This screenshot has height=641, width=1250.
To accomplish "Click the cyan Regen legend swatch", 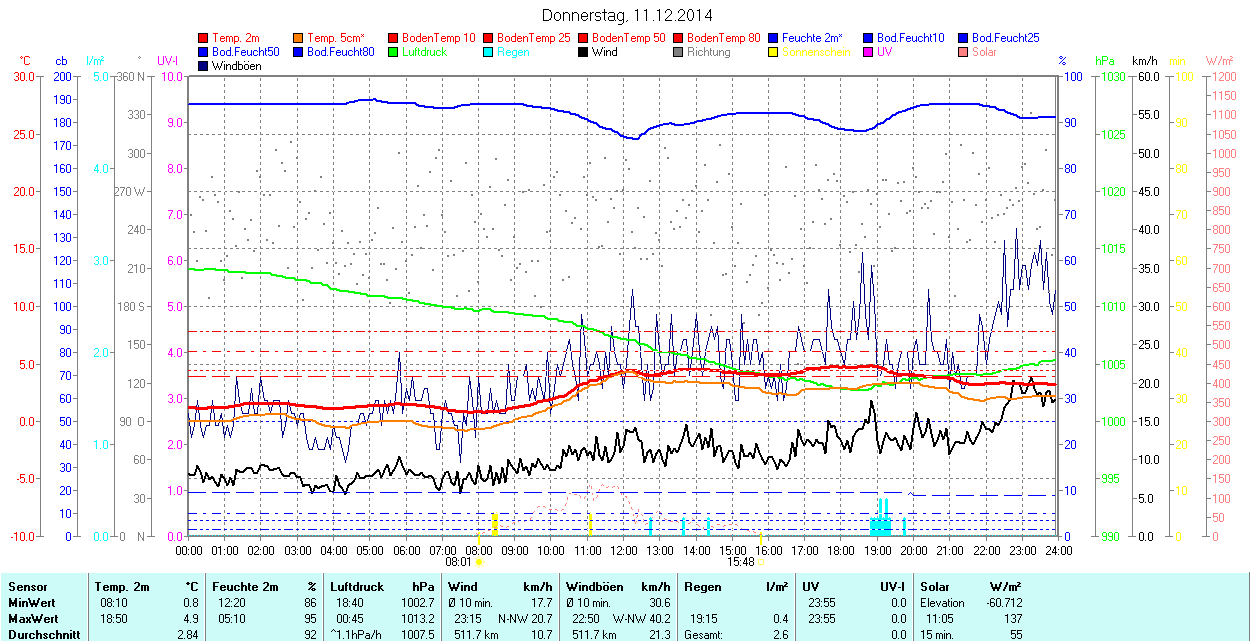I will [x=490, y=52].
